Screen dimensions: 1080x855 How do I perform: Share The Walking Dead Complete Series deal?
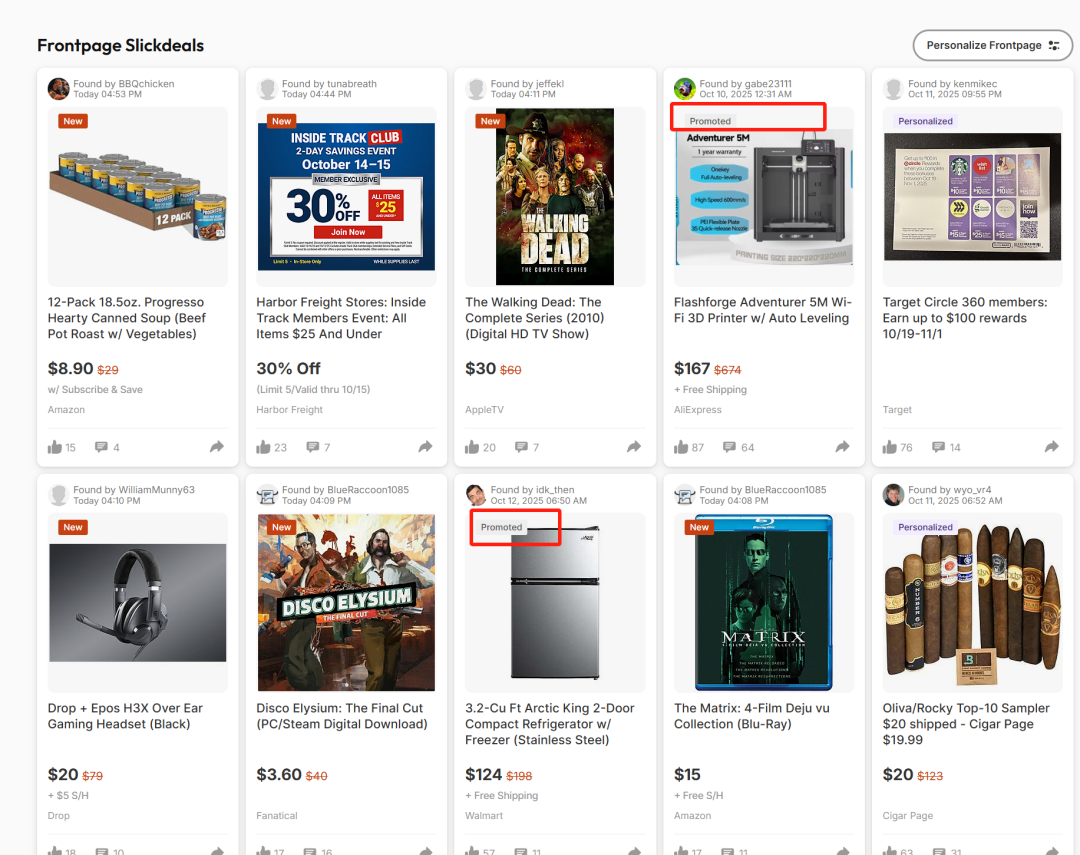pos(634,447)
